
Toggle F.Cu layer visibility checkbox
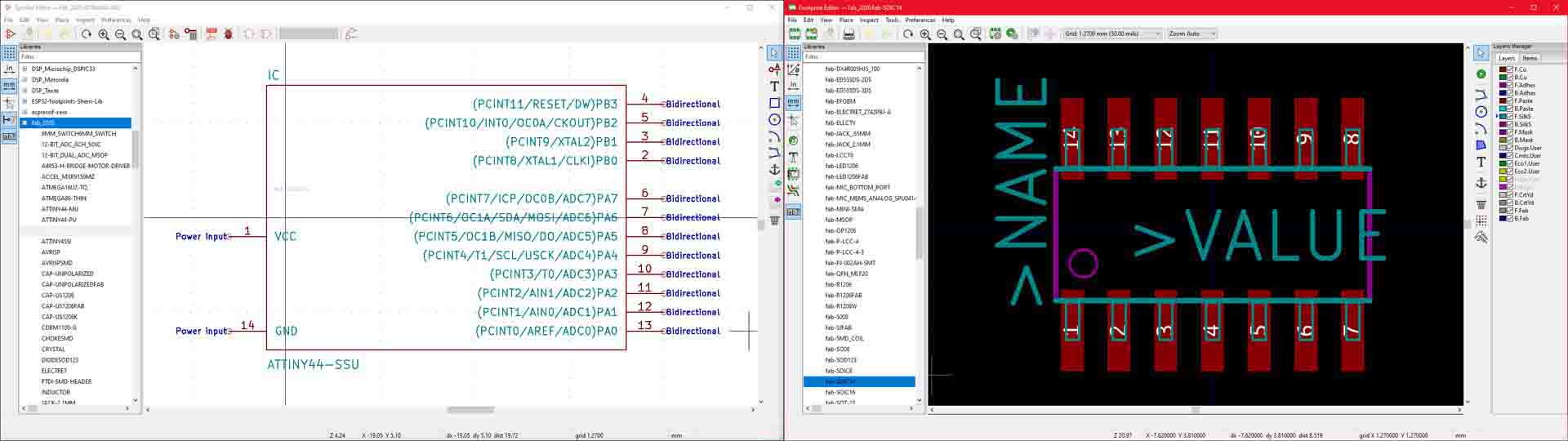(1510, 69)
